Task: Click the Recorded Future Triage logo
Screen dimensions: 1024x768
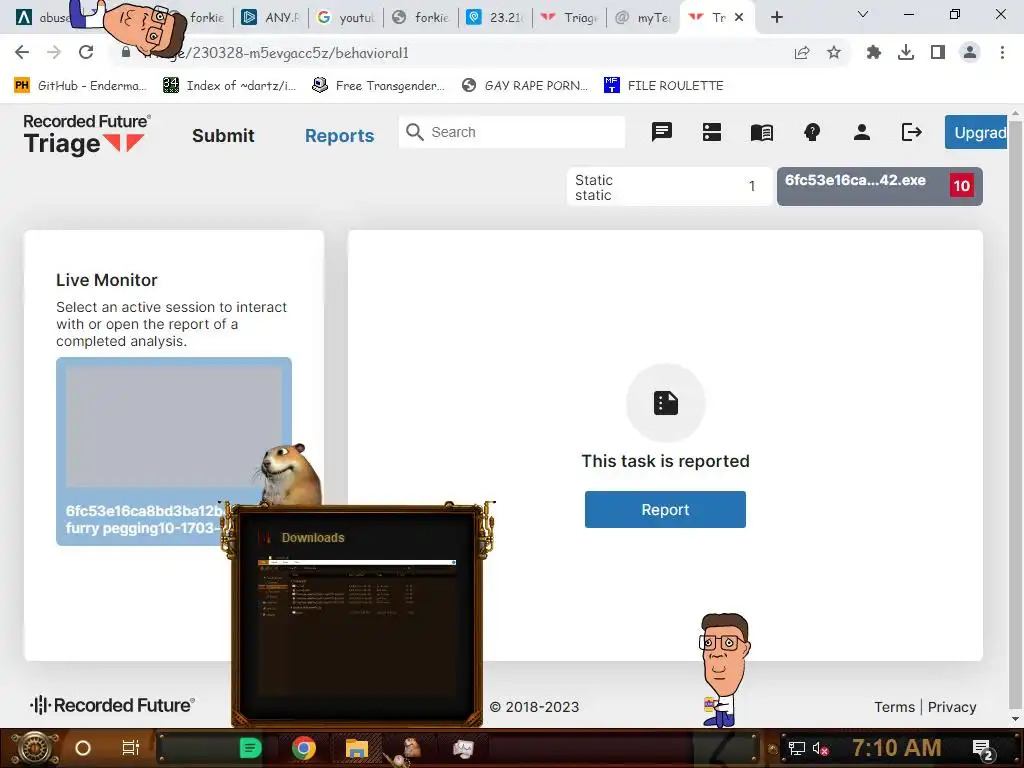Action: point(87,135)
